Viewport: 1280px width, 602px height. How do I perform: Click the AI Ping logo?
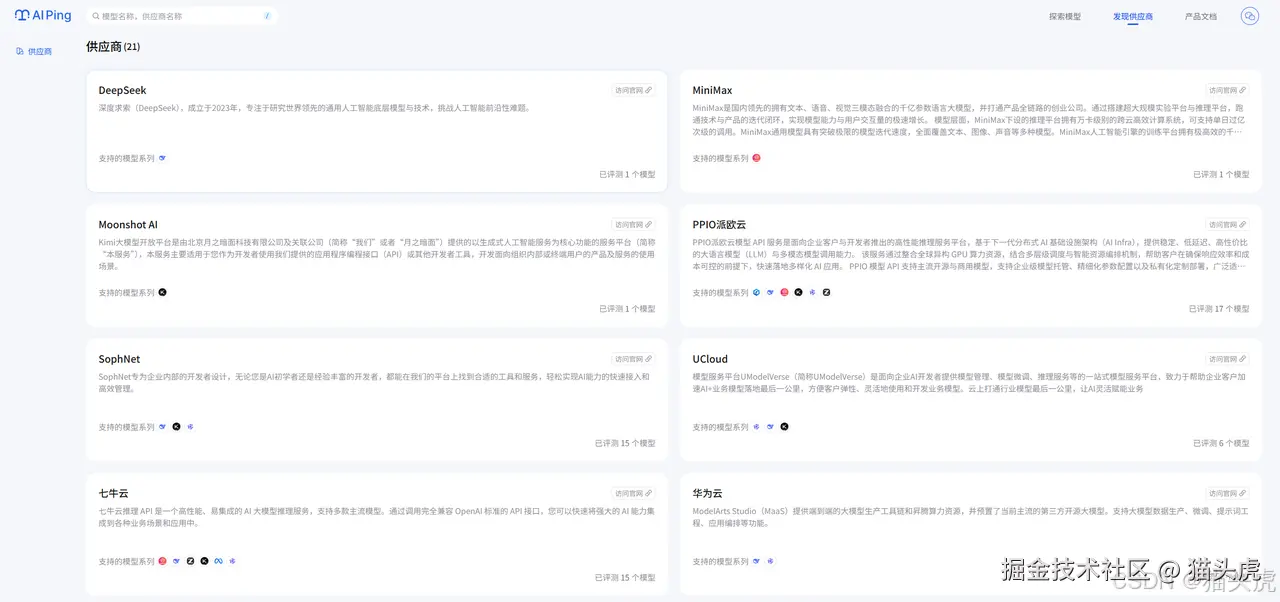click(43, 16)
